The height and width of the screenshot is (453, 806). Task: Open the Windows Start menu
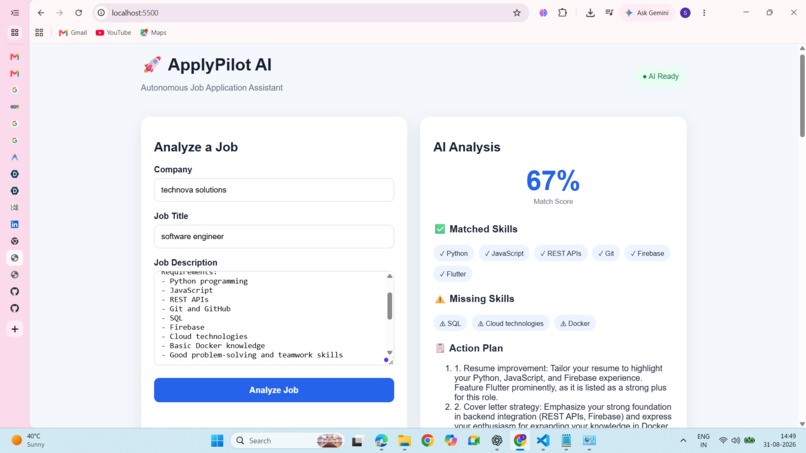click(x=217, y=441)
